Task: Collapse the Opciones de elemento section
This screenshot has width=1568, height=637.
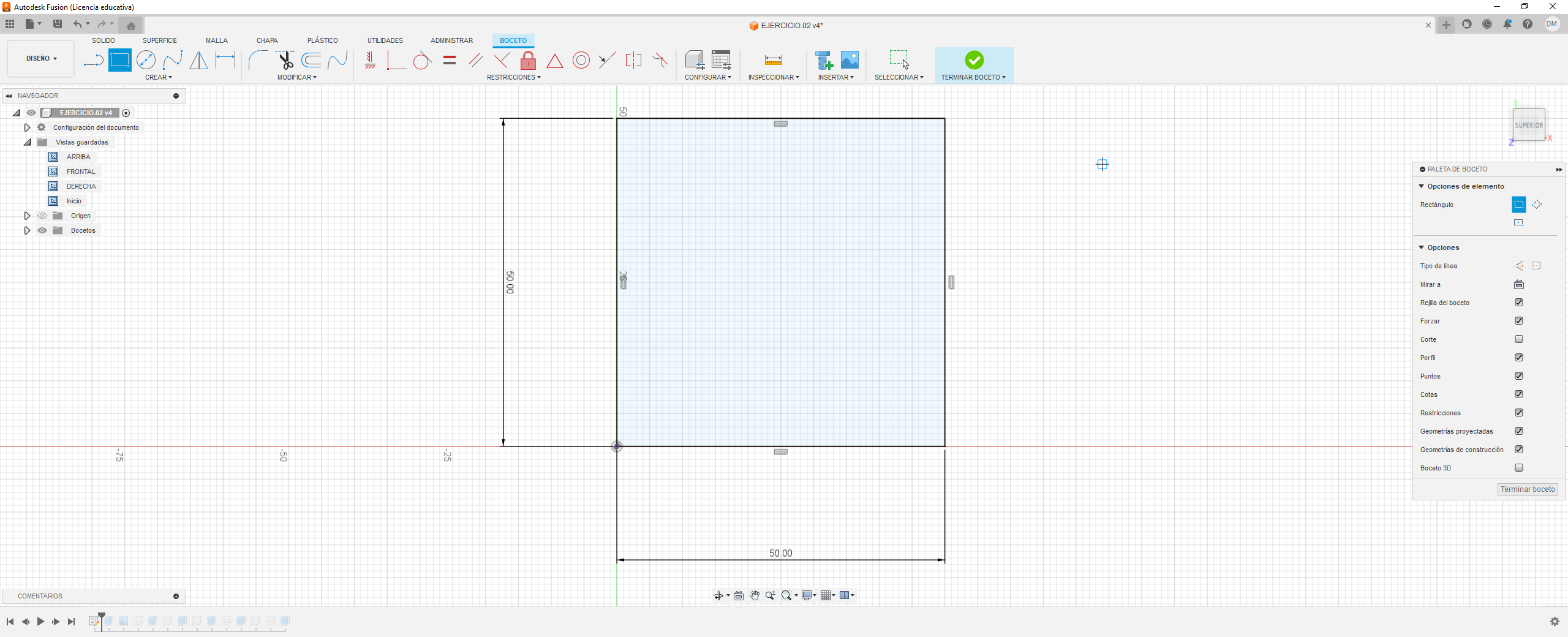Action: 1422,186
